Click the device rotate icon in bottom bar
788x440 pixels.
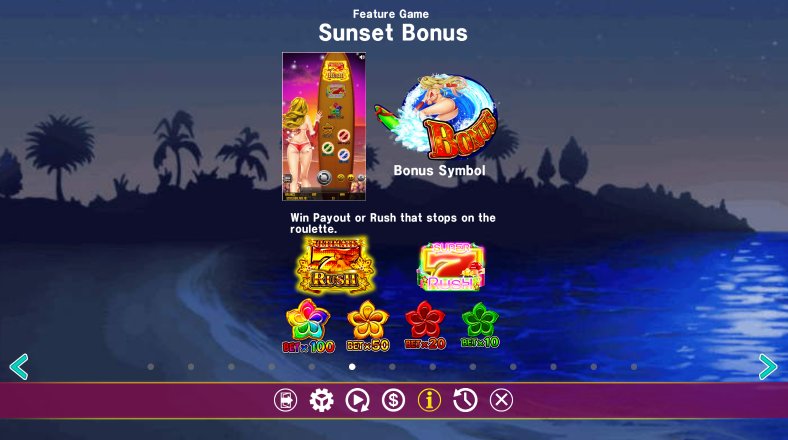click(285, 400)
